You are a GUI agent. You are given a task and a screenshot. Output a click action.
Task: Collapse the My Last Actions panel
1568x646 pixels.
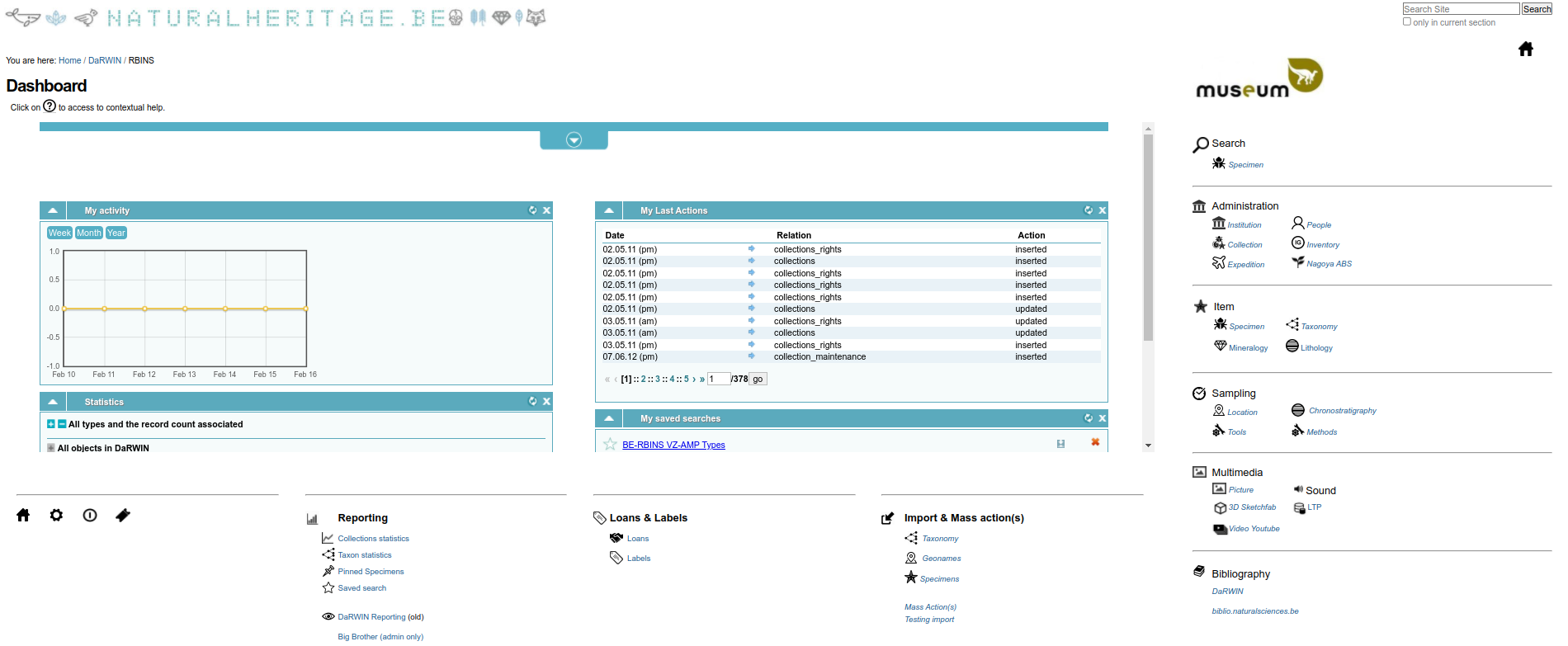click(609, 210)
